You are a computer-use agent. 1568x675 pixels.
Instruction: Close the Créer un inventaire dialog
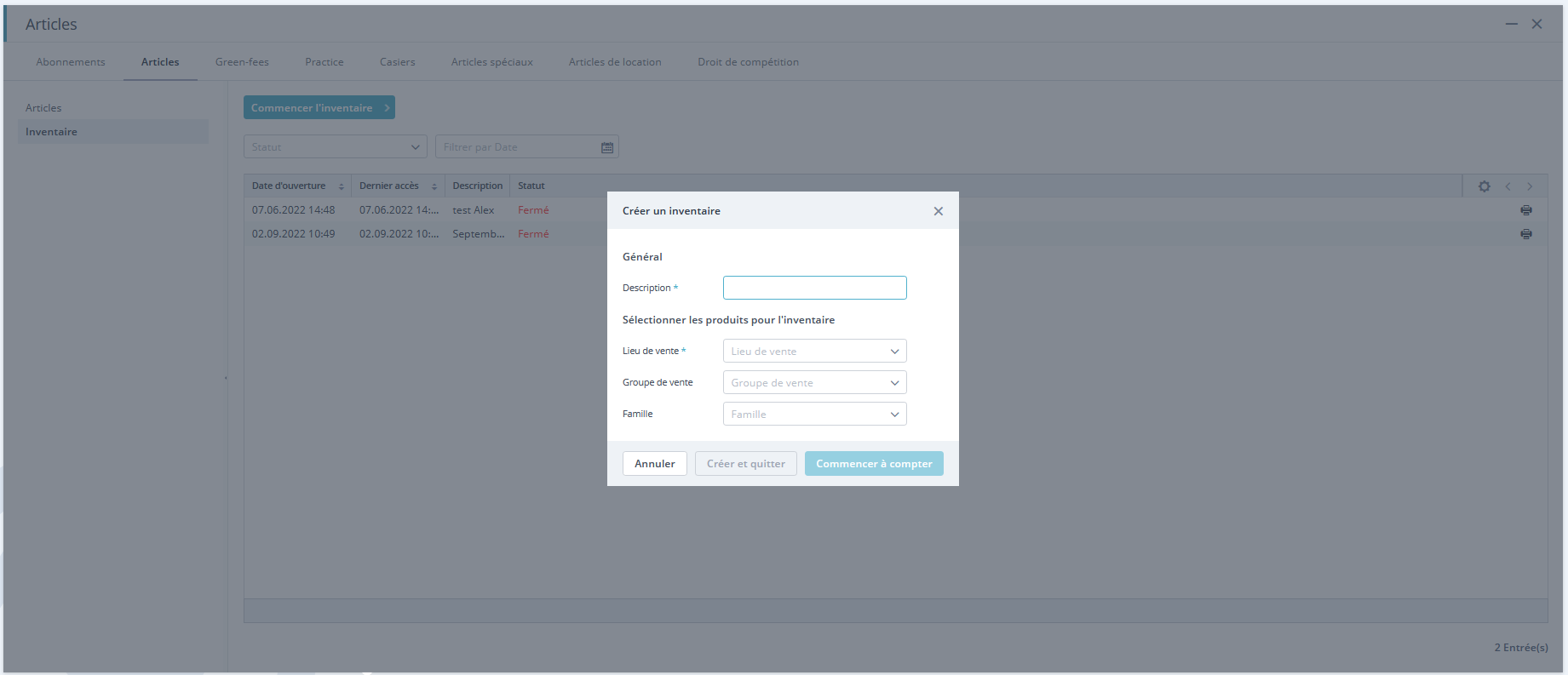(x=938, y=211)
